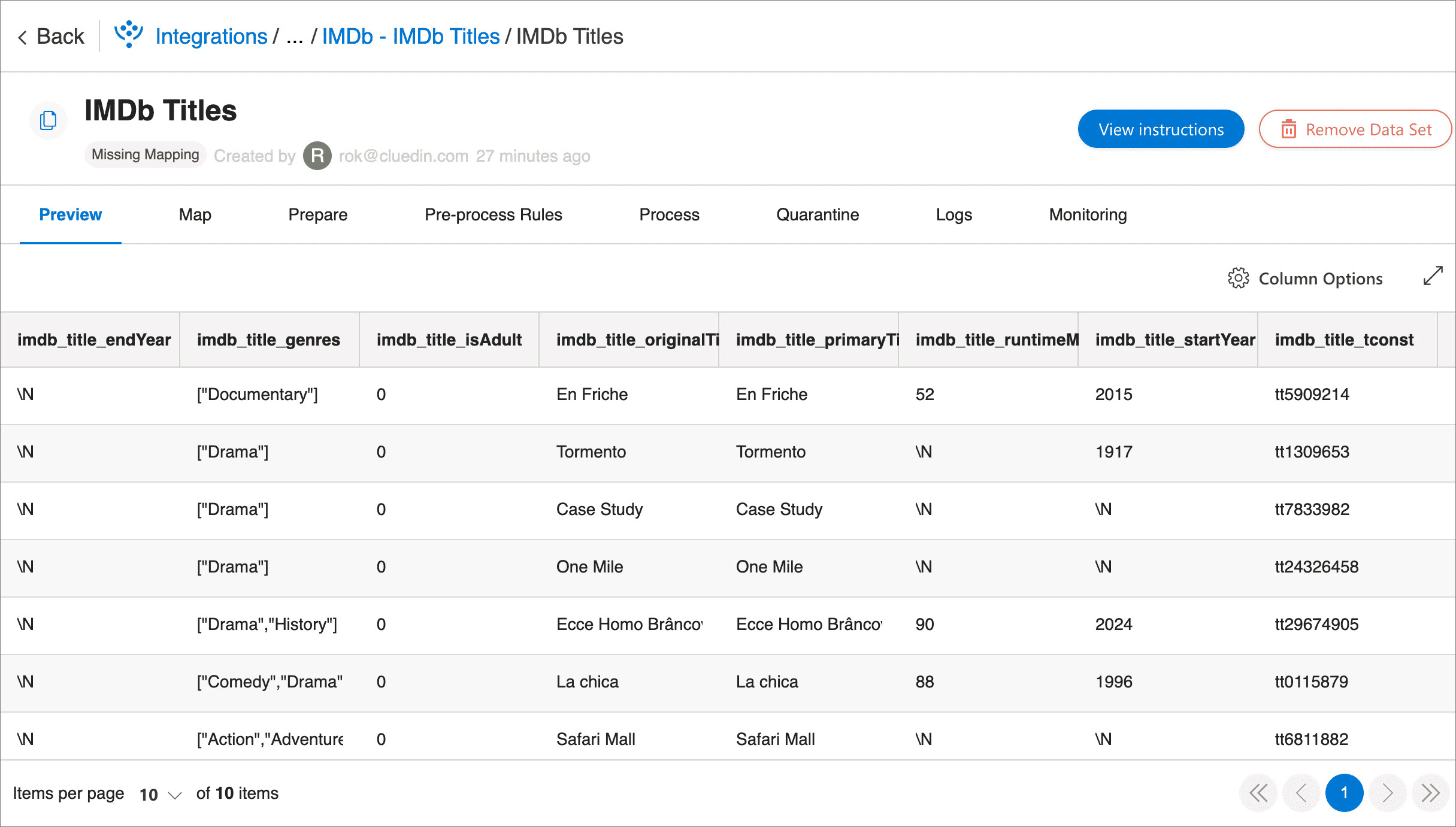Image resolution: width=1456 pixels, height=827 pixels.
Task: Click the data set copy icon
Action: tap(48, 120)
